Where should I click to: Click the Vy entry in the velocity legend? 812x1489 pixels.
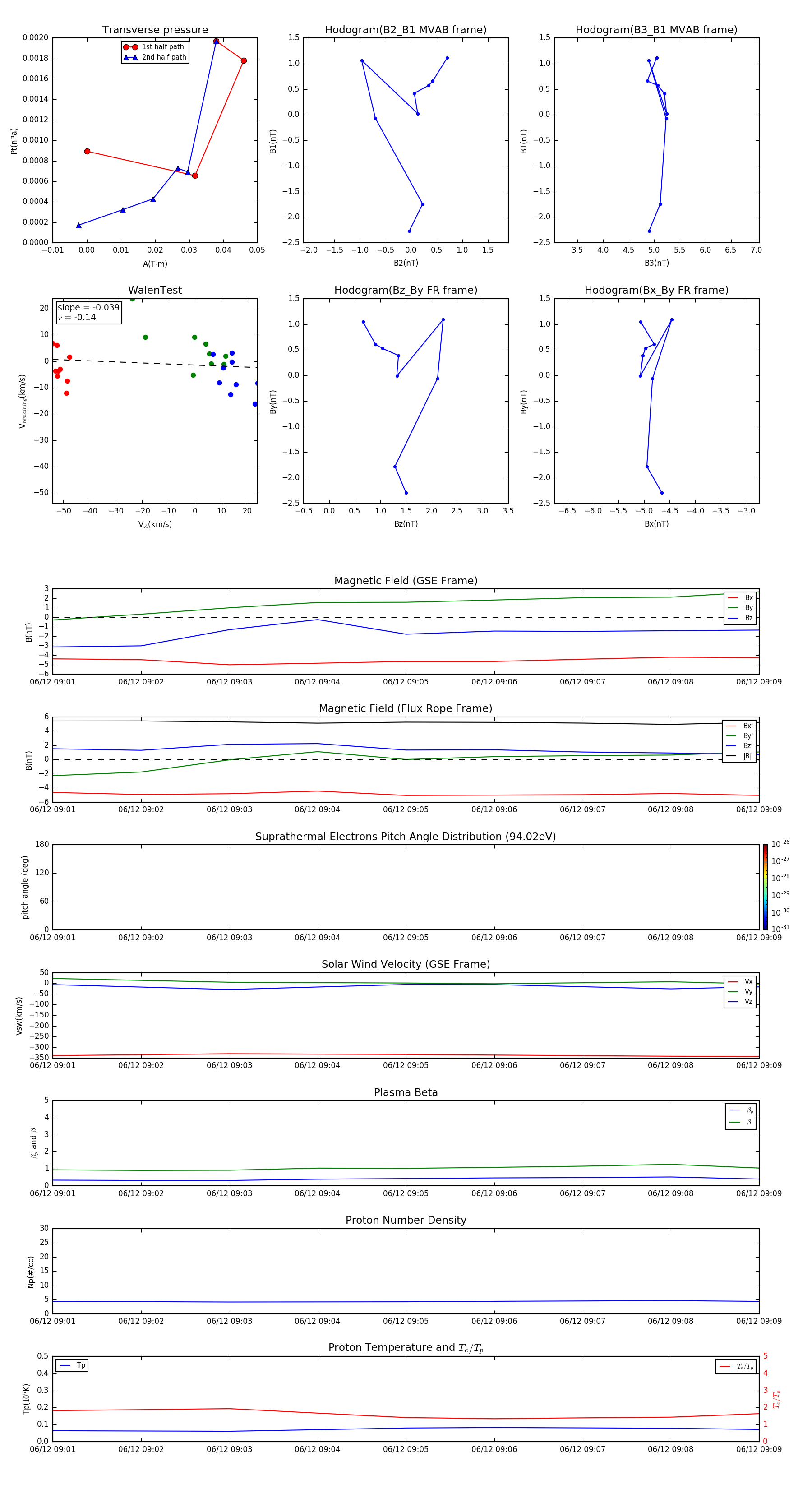click(x=740, y=991)
